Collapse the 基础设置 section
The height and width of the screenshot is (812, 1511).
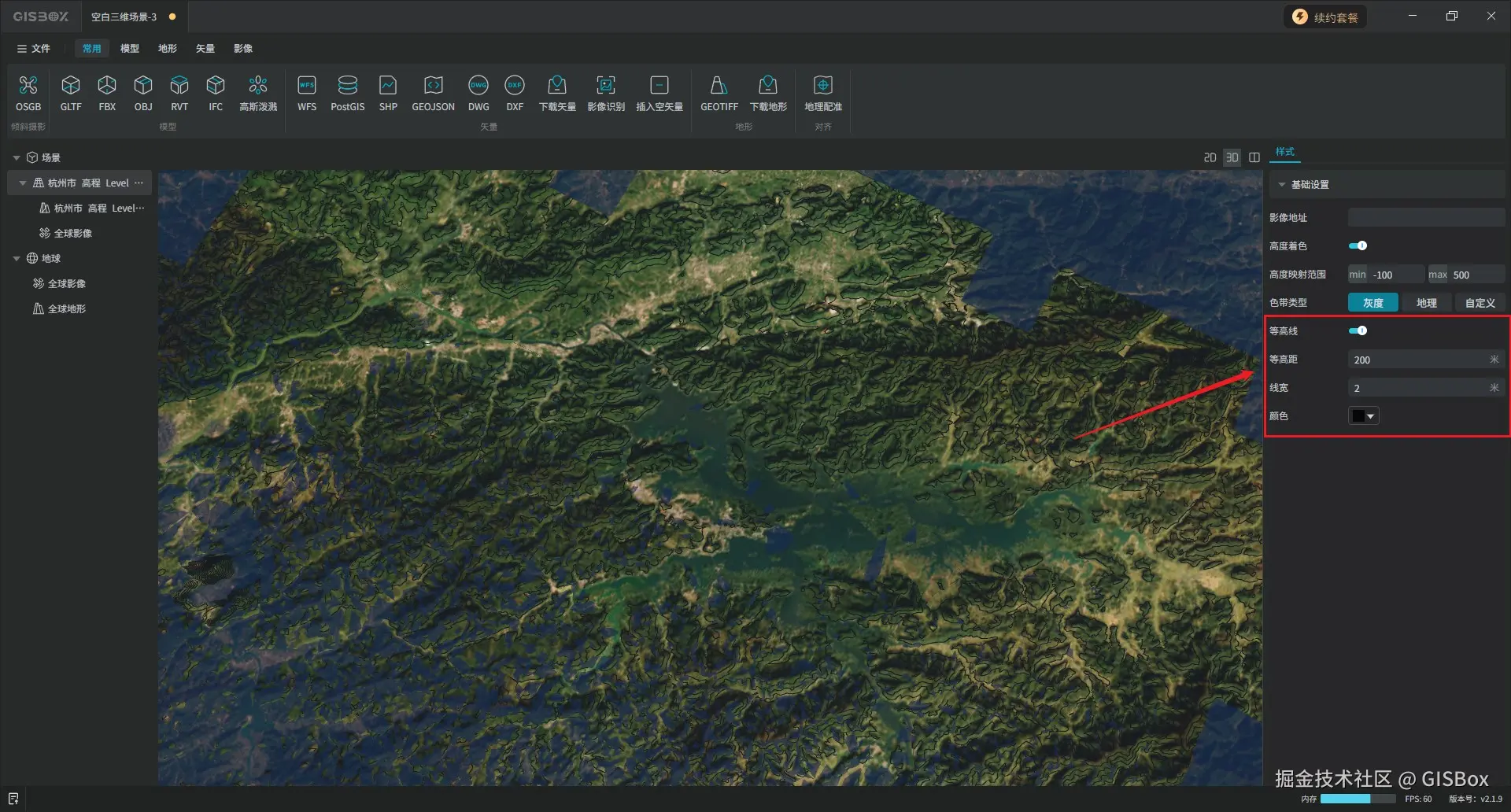pos(1282,184)
